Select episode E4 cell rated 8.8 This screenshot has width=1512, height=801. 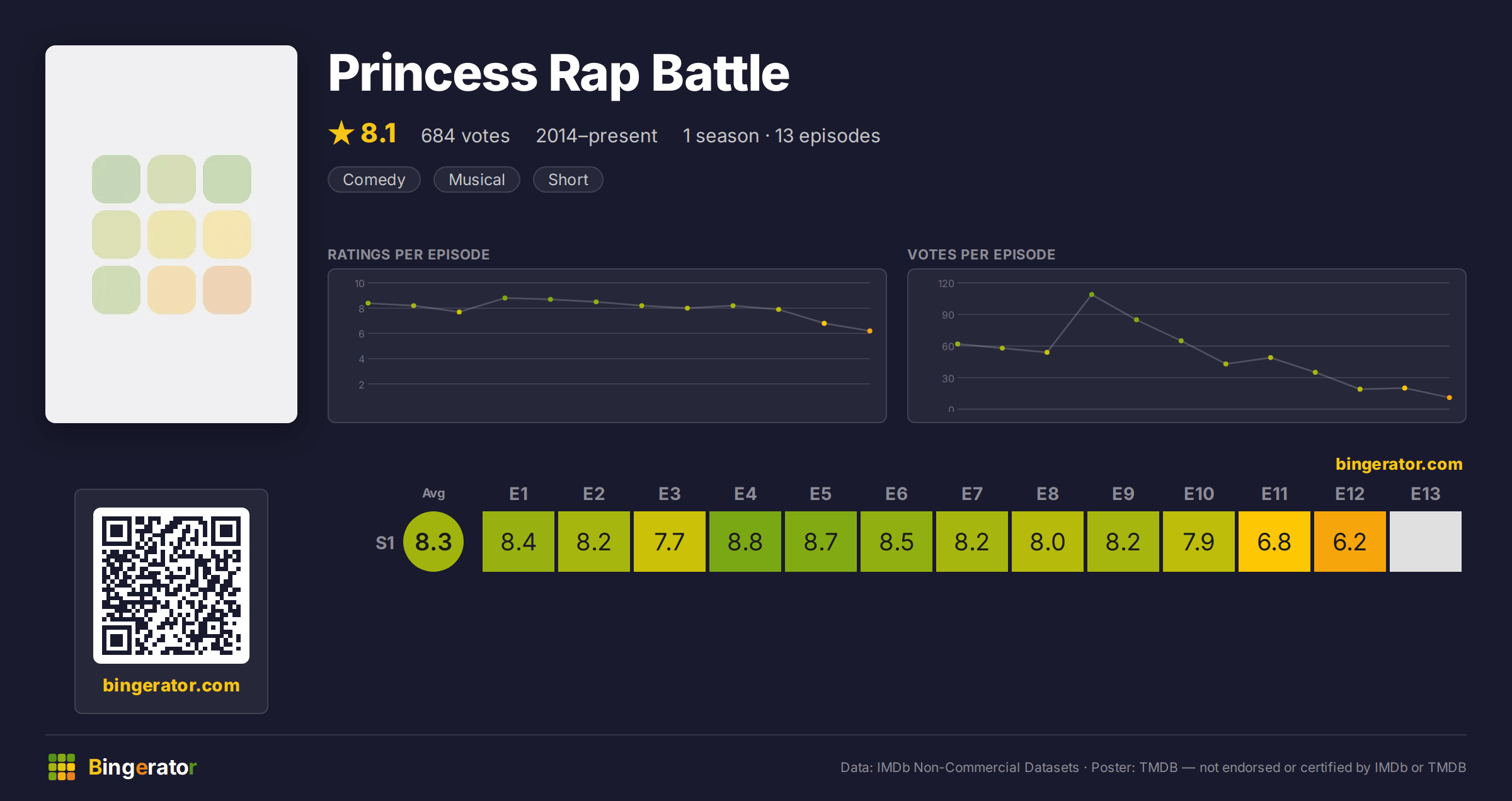745,542
